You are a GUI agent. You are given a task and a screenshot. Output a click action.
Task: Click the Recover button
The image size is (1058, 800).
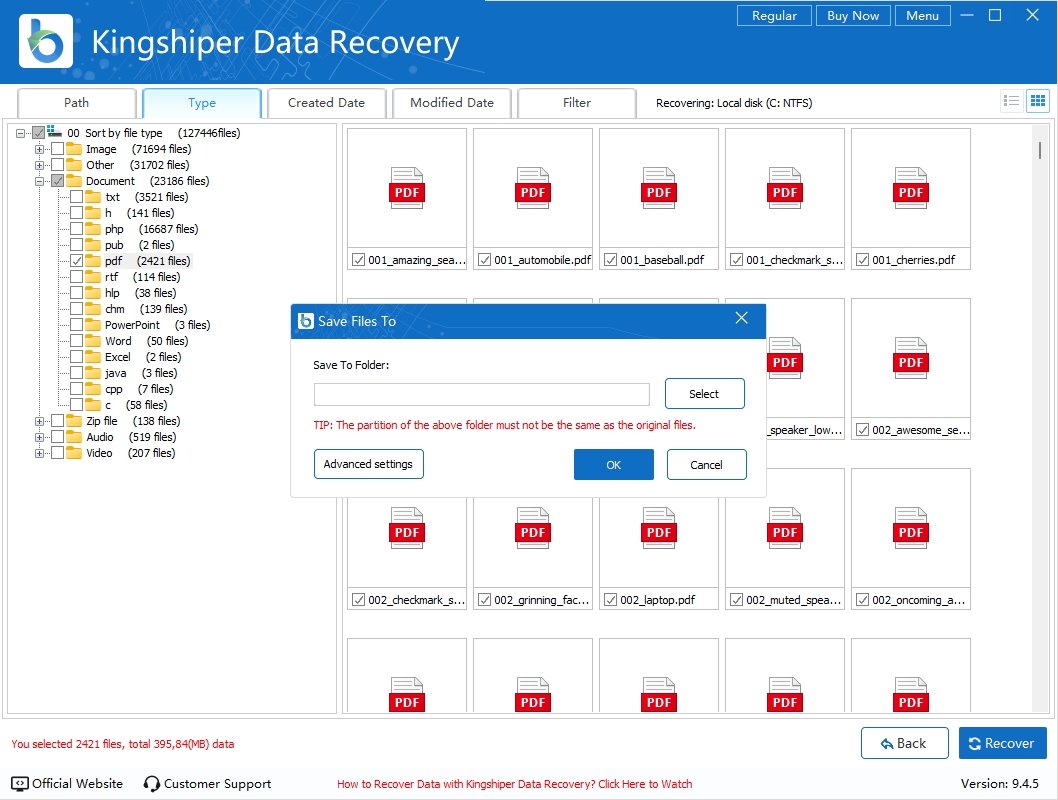pyautogui.click(x=1003, y=743)
